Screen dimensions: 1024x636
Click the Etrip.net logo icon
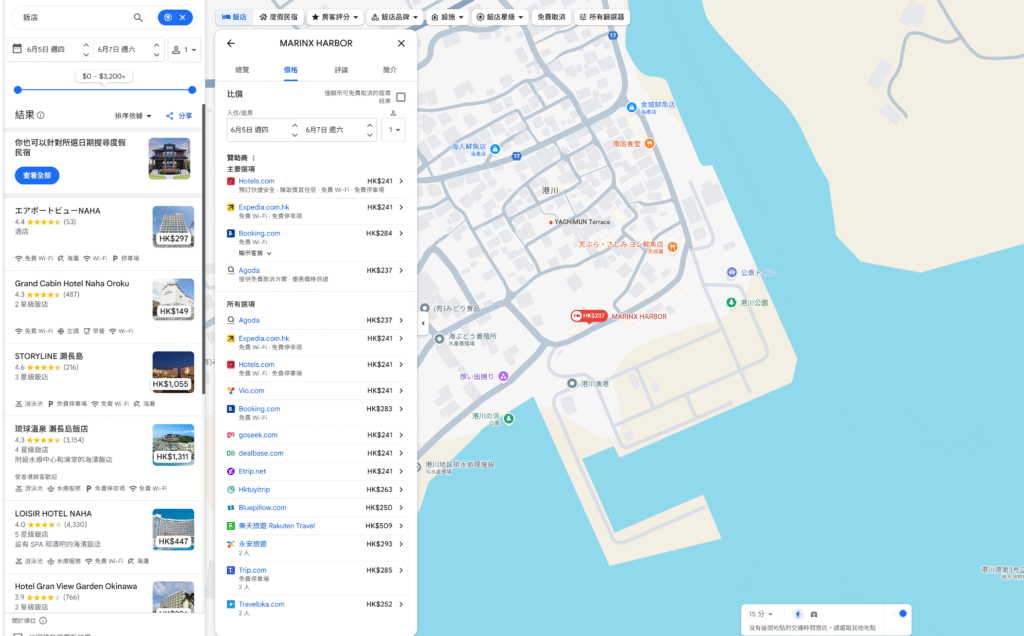231,471
